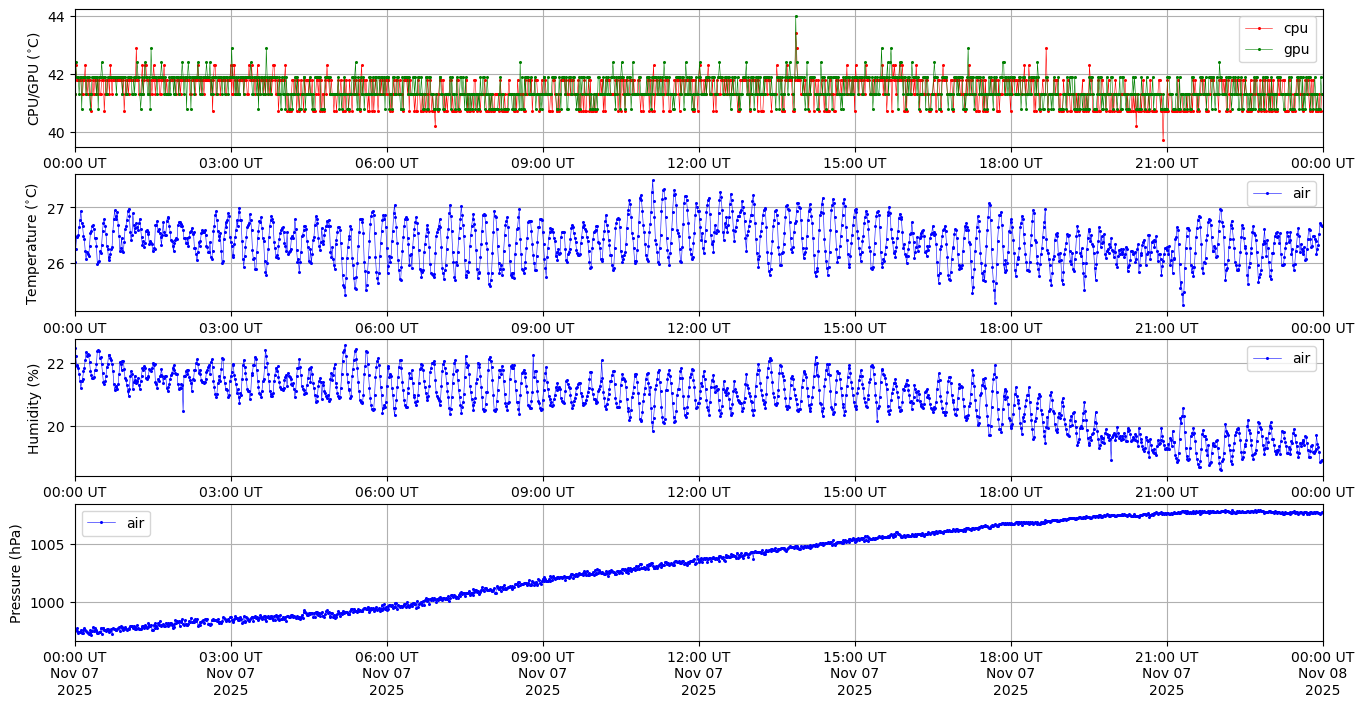Select the red cpu line sample in legend
Screen dimensions: 1364x707
point(1259,29)
